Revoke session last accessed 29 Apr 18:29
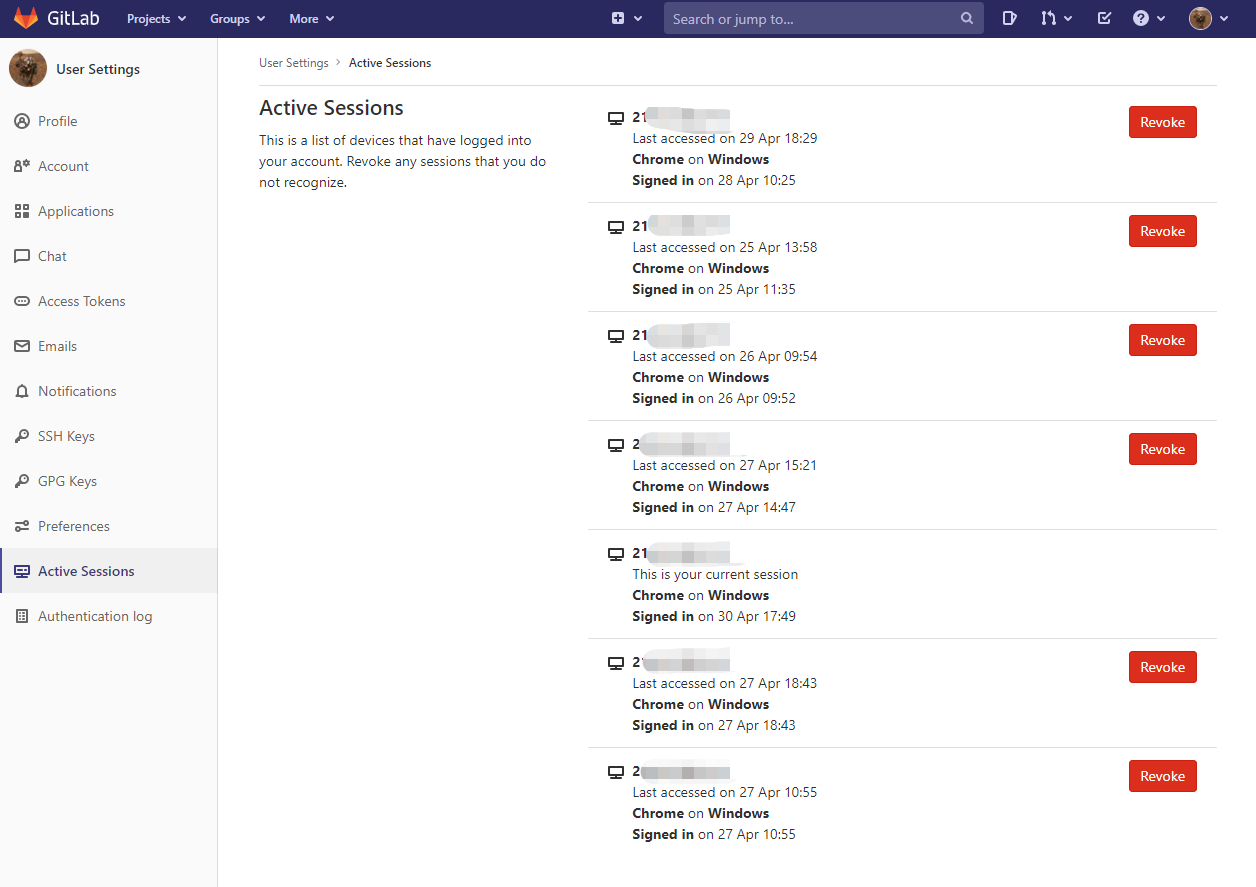1256x887 pixels. 1162,122
